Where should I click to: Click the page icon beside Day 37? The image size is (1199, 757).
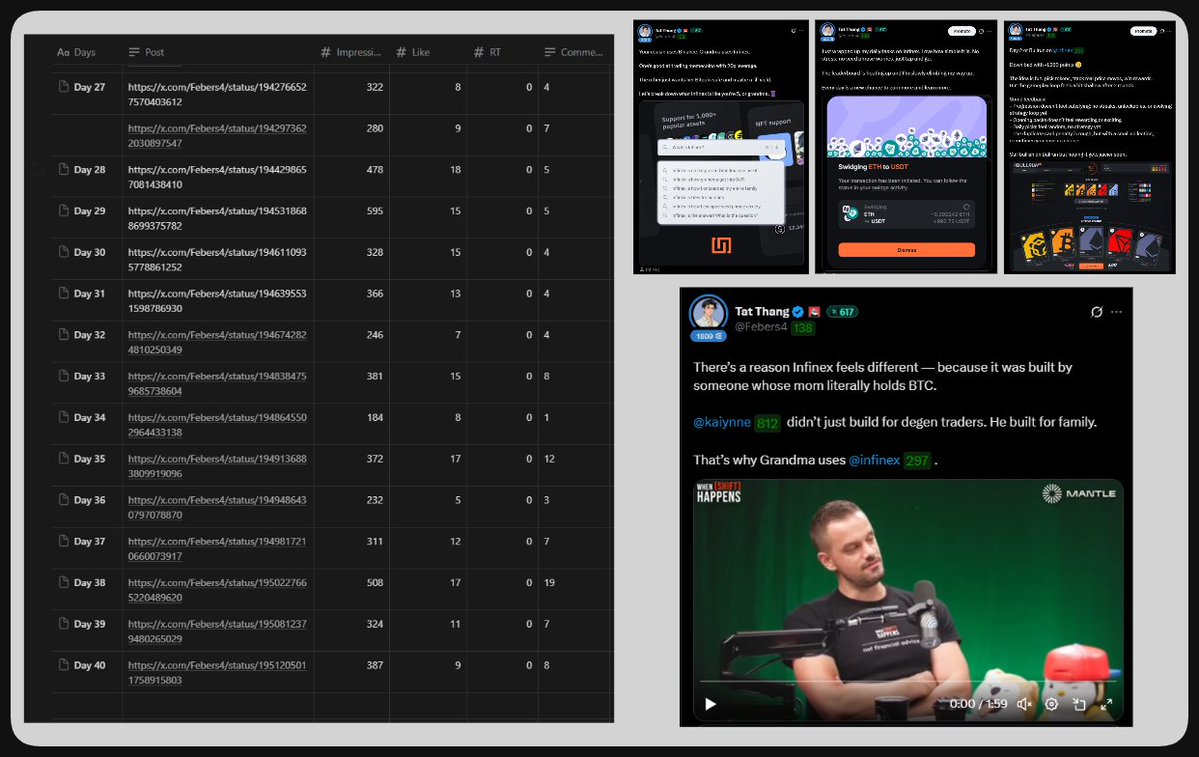click(63, 541)
